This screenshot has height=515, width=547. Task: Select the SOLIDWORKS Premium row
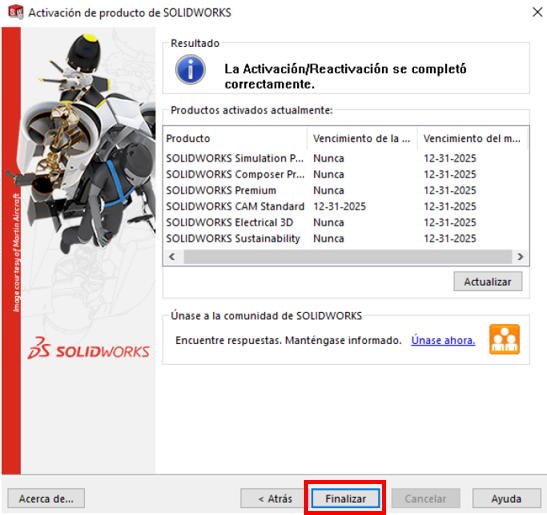pyautogui.click(x=345, y=191)
